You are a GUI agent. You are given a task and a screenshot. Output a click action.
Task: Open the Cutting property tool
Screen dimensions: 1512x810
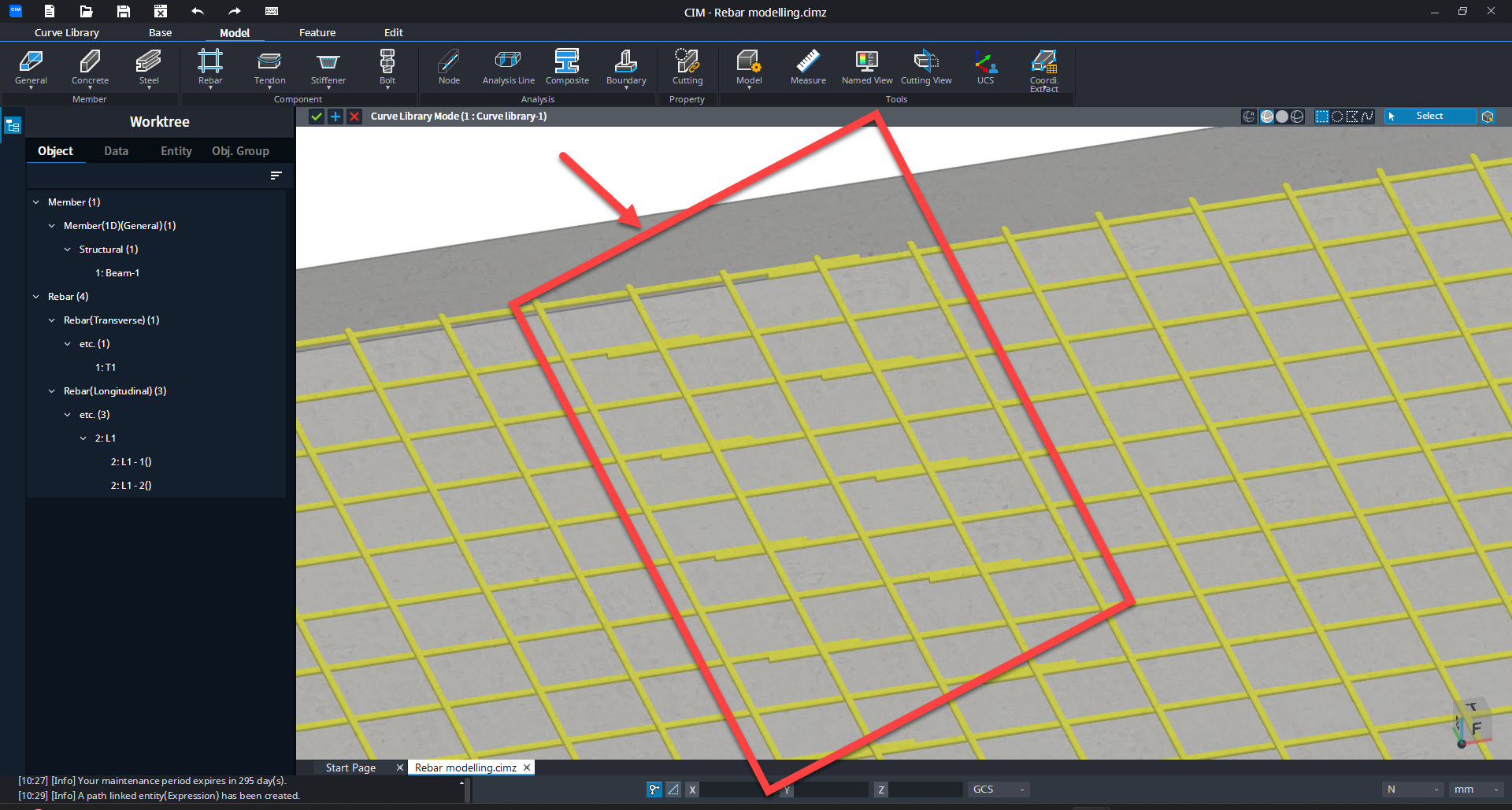tap(687, 68)
